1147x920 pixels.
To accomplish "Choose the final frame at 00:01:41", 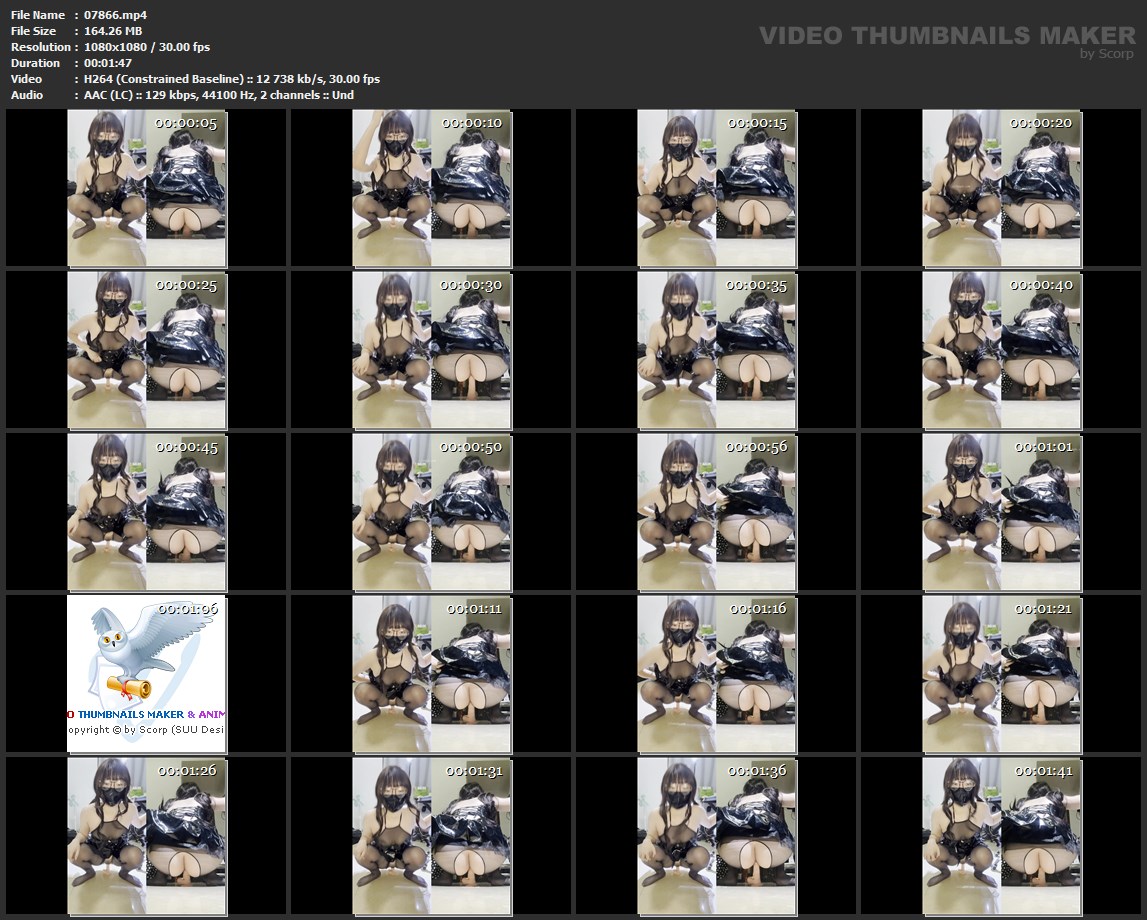I will click(1002, 836).
